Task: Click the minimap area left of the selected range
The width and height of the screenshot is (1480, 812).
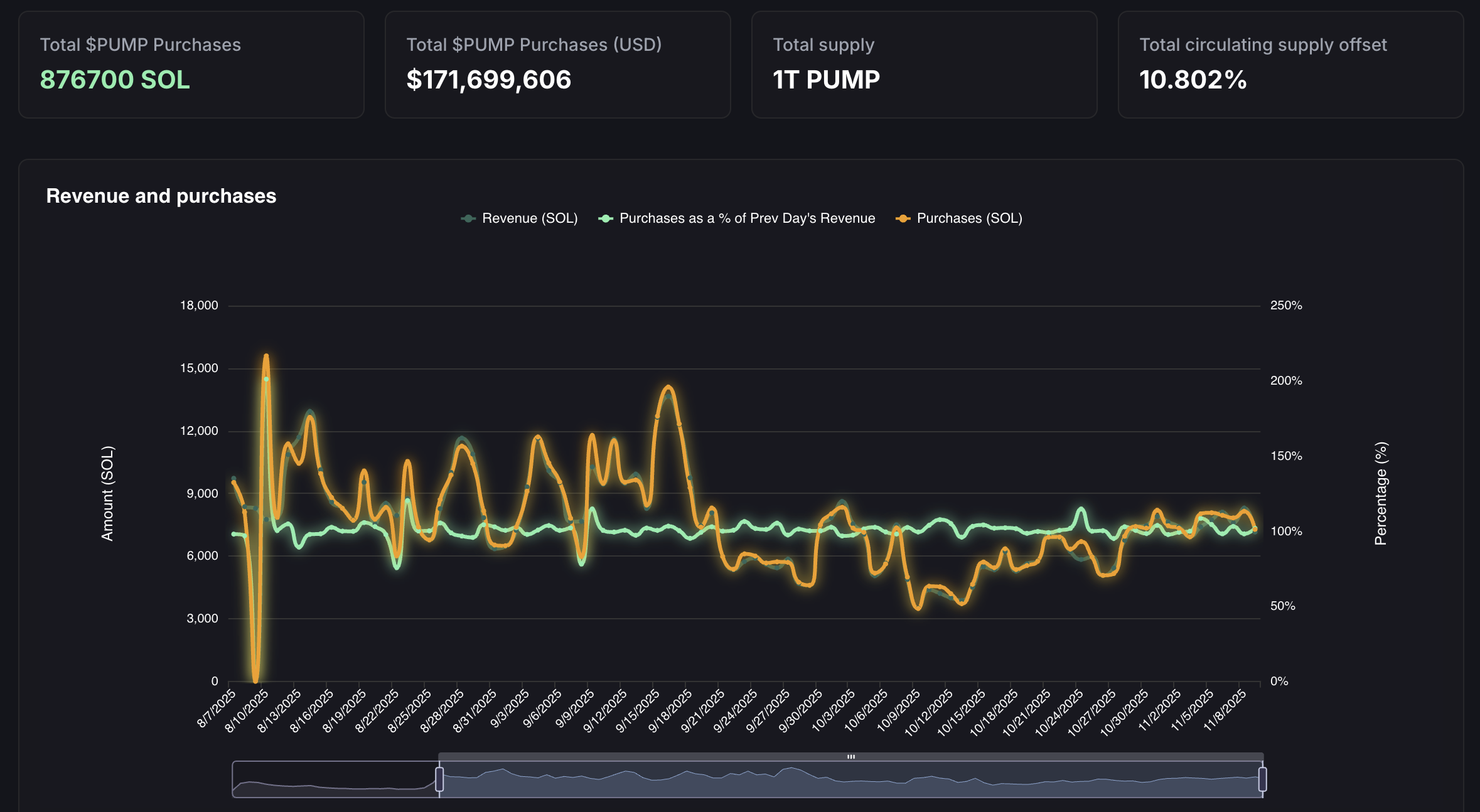Action: (x=333, y=778)
